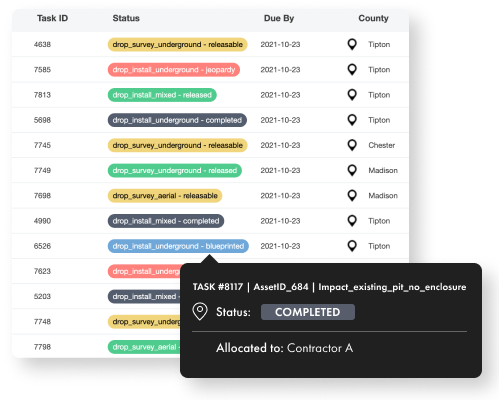Click the drop_install_mixed - completed grey badge
The height and width of the screenshot is (400, 499).
coord(166,221)
